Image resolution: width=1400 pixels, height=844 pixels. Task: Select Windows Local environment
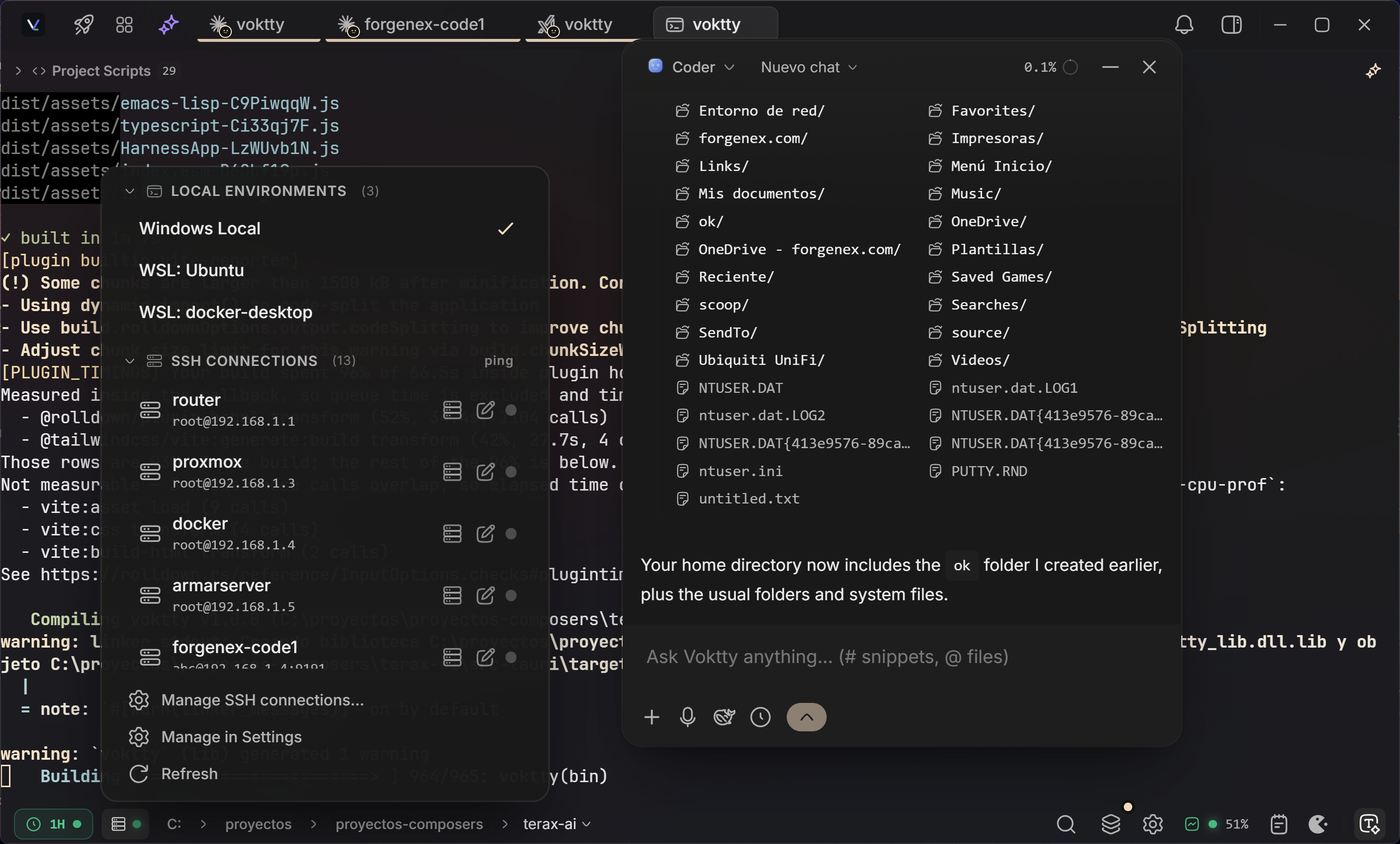tap(325, 228)
